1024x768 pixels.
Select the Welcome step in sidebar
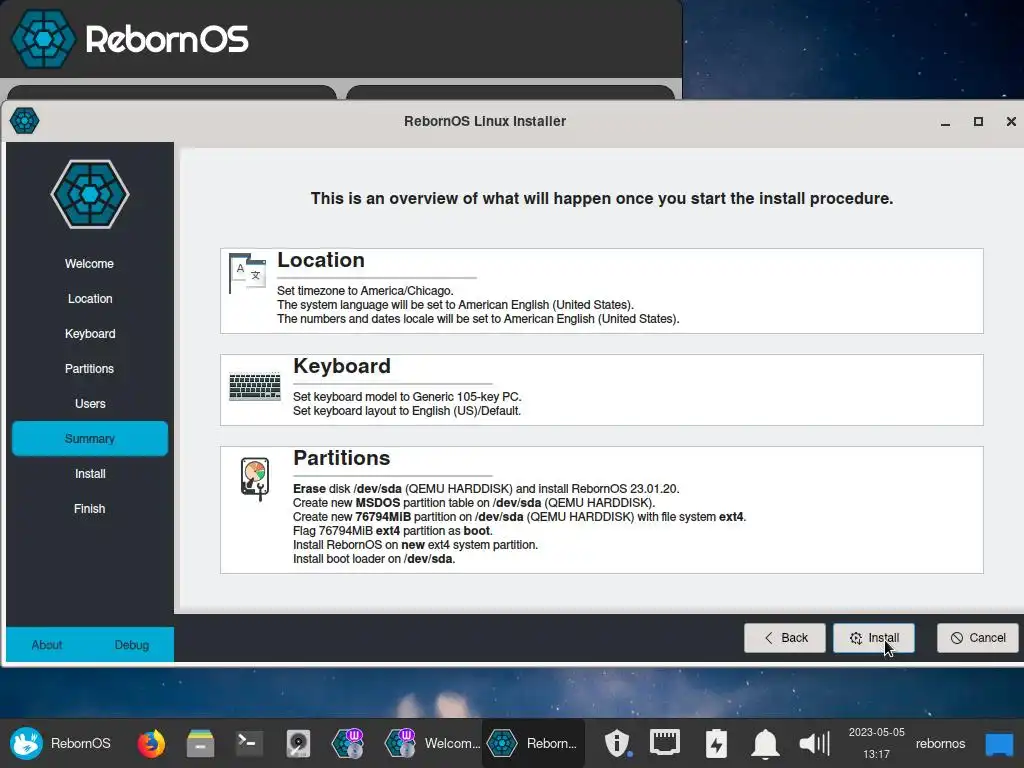coord(89,264)
